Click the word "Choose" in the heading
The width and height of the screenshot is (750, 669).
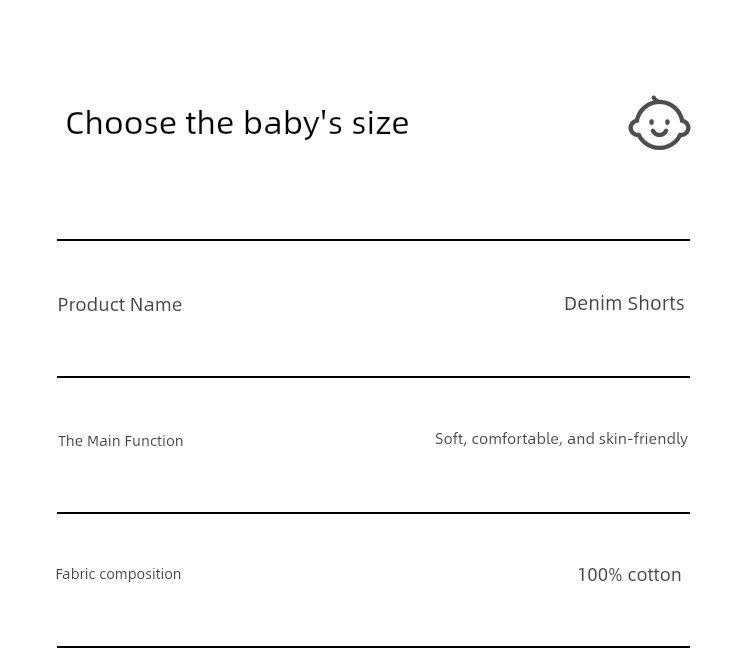121,123
